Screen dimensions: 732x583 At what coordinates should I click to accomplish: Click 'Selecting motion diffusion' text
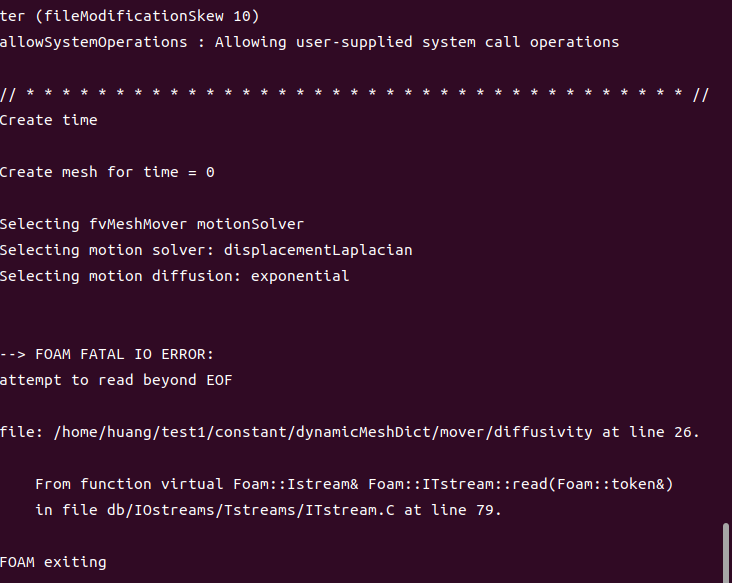tap(116, 276)
